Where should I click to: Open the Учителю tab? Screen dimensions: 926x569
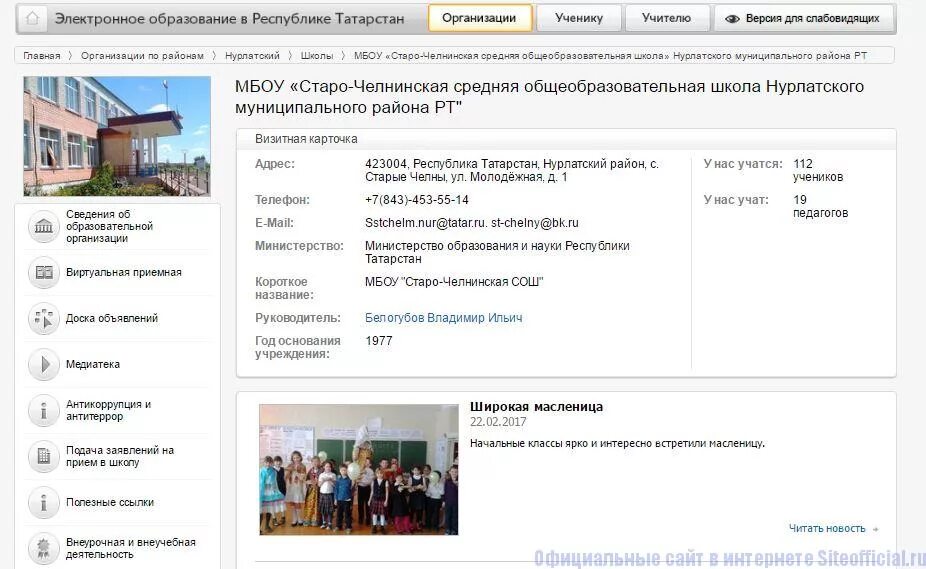666,18
